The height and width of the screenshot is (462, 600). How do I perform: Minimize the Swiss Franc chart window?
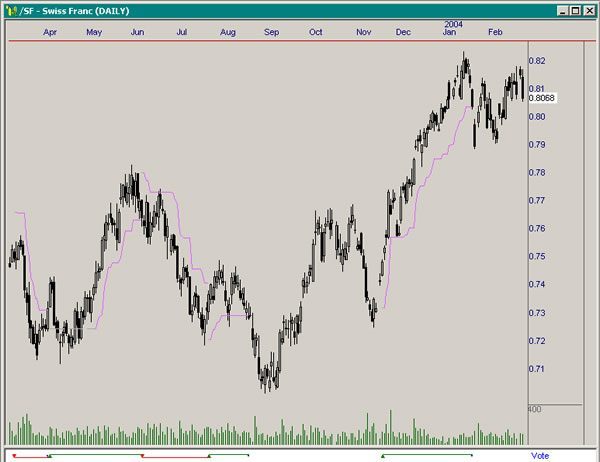(562, 11)
